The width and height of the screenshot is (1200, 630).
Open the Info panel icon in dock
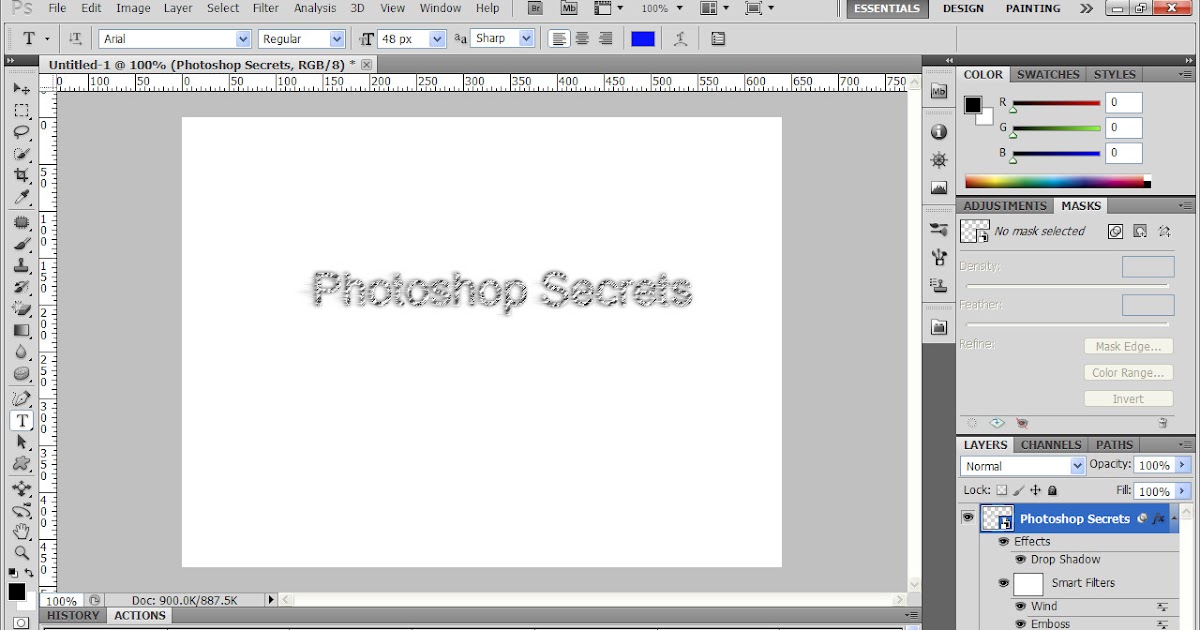coord(938,132)
